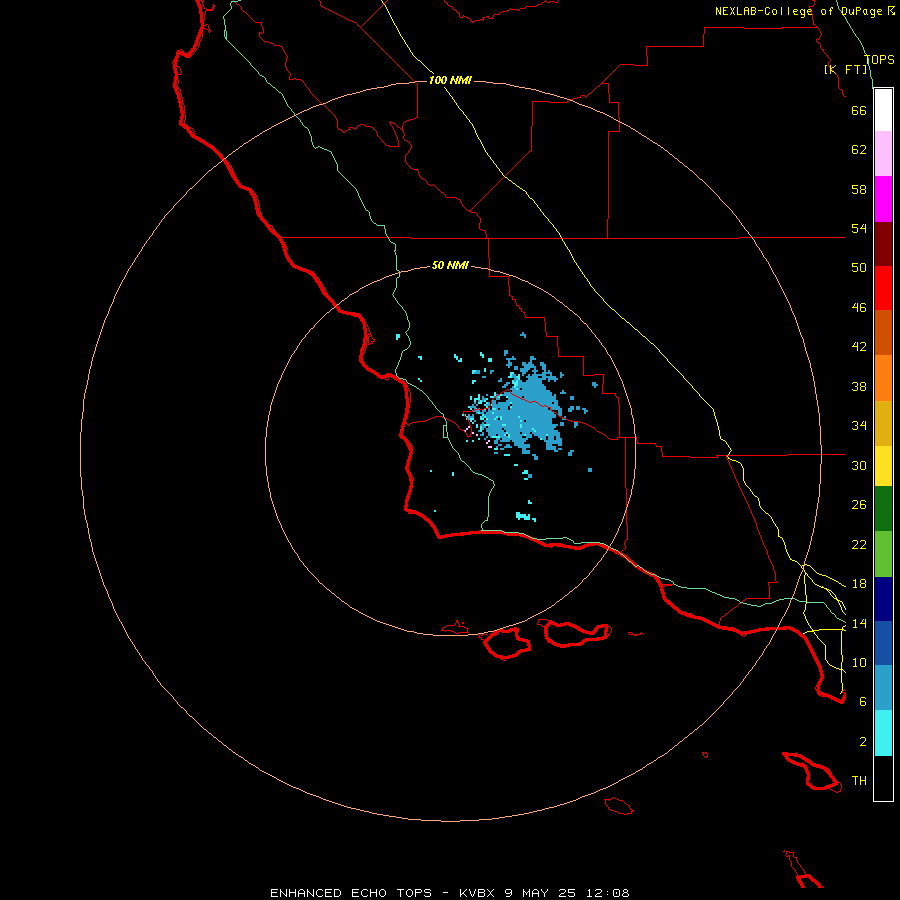This screenshot has width=900, height=900.
Task: Click the medium blue 10-14 kft swatch
Action: [x=883, y=643]
